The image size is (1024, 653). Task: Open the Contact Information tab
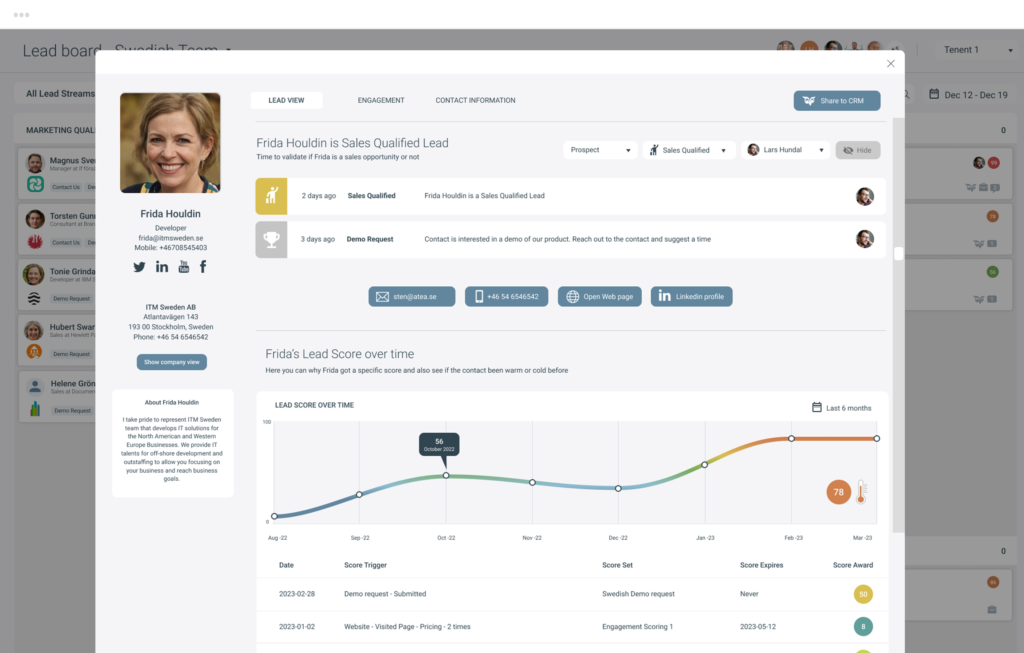coord(475,100)
